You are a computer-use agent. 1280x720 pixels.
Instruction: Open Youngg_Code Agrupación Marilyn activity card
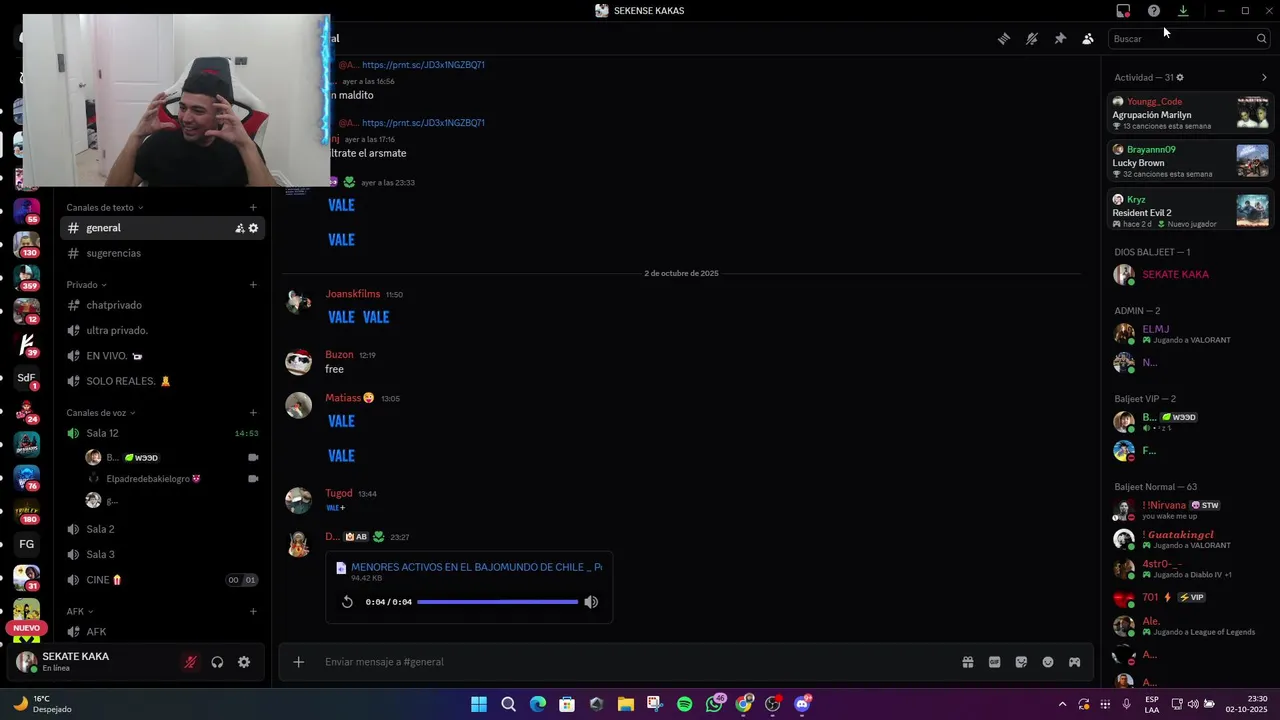(1190, 113)
